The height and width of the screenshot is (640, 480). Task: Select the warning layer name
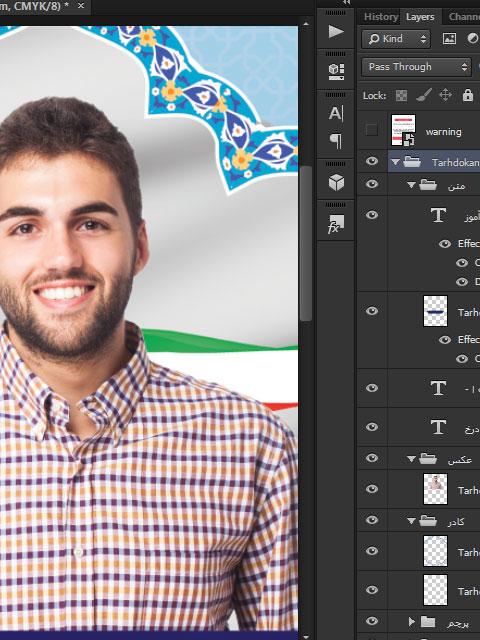coord(444,132)
